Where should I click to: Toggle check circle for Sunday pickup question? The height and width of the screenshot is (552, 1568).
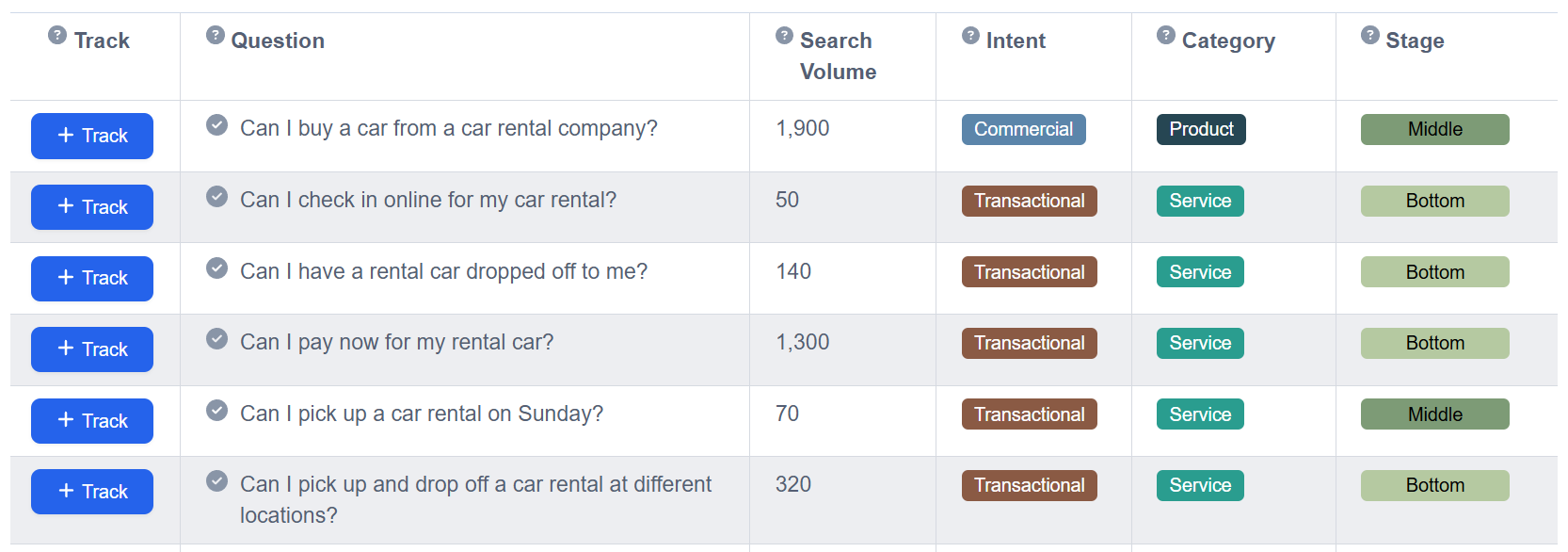[217, 411]
